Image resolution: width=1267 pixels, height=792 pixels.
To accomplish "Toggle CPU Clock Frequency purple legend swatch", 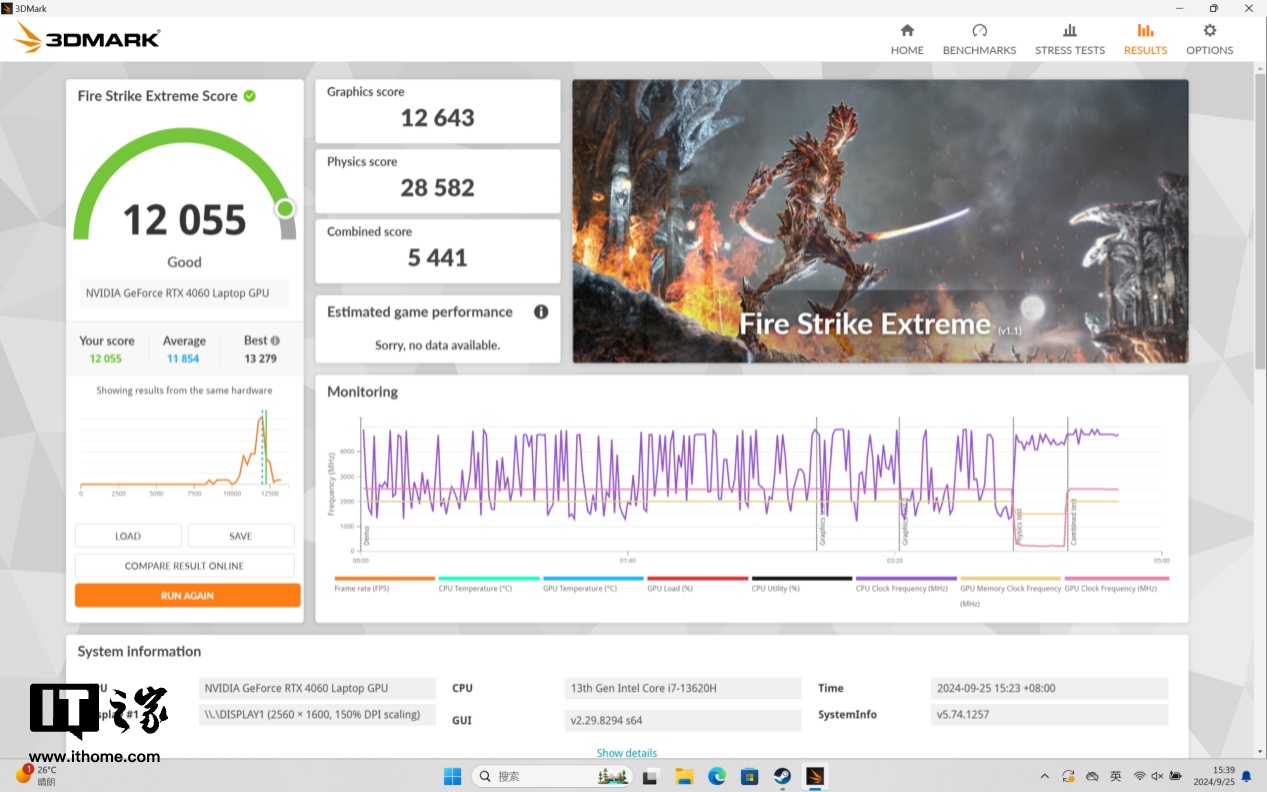I will [906, 579].
